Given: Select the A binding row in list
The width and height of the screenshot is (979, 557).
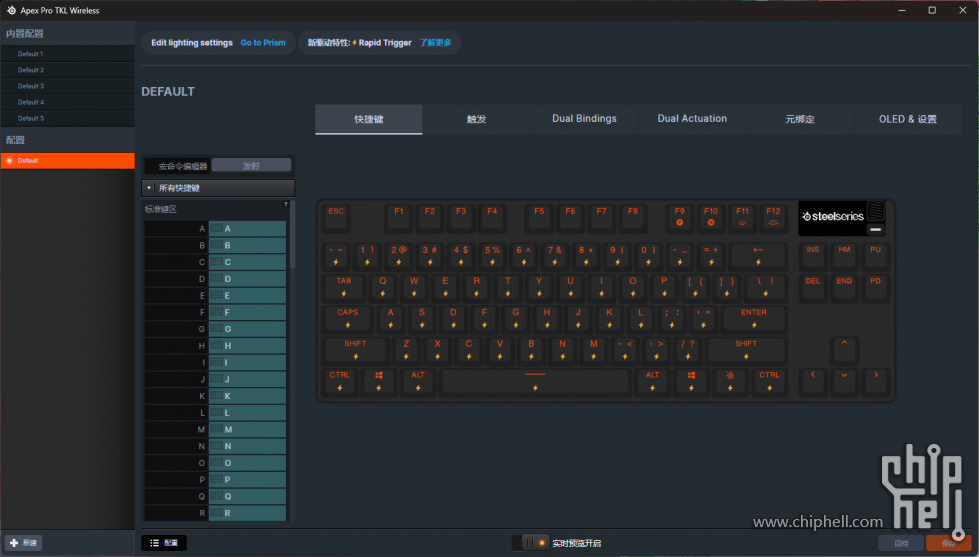Looking at the screenshot, I should [x=215, y=229].
